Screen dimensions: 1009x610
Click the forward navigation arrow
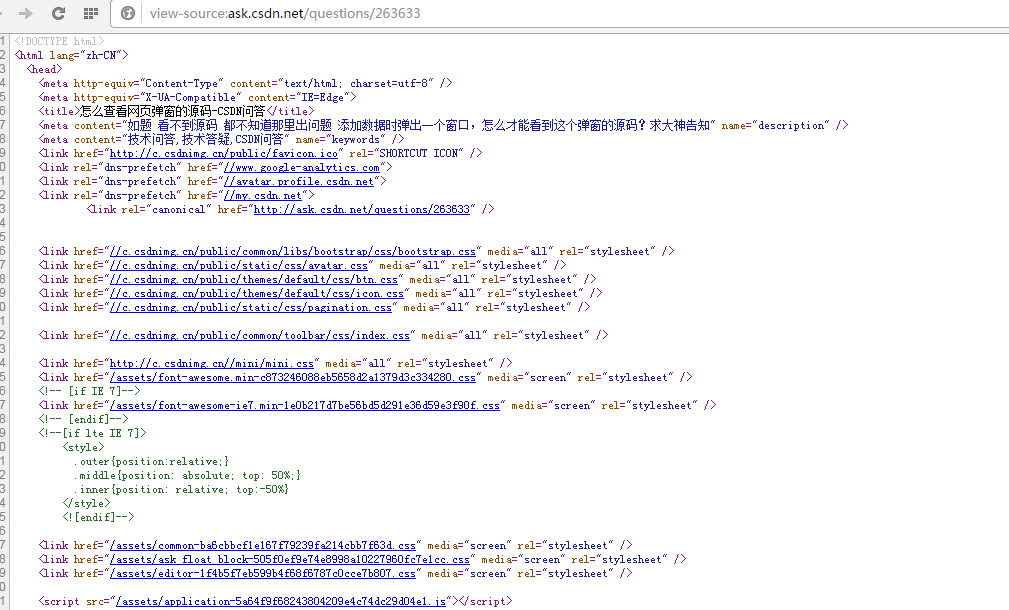pos(26,13)
